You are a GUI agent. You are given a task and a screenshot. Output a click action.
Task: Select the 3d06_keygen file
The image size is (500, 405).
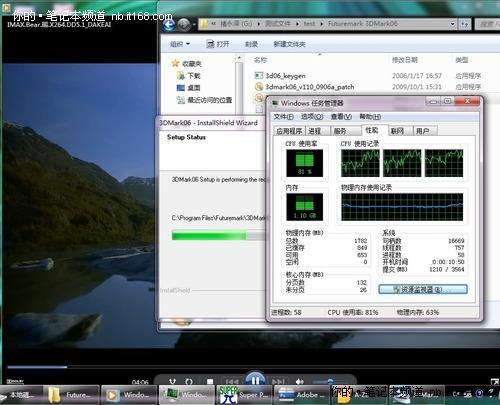[x=285, y=76]
